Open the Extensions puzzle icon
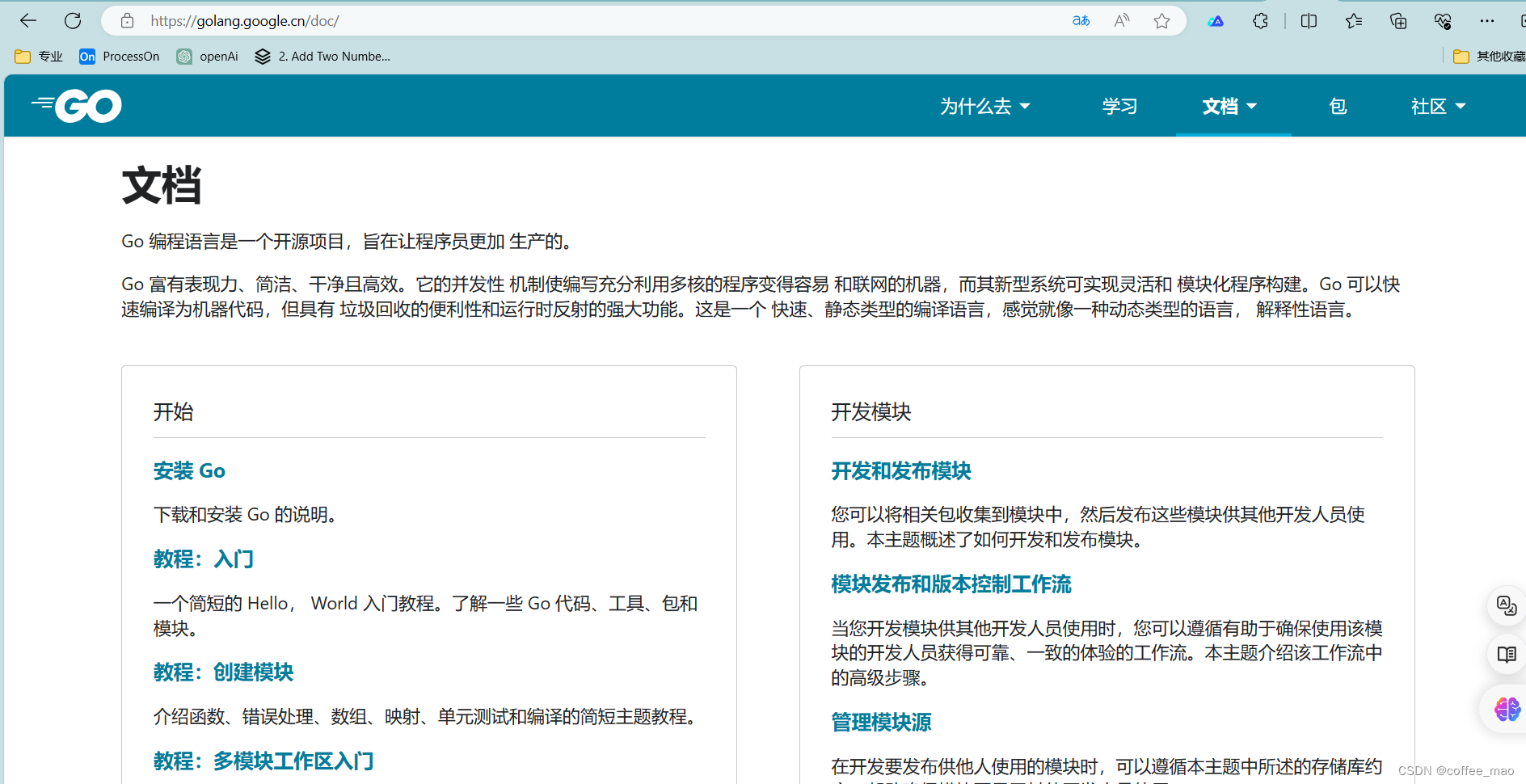The image size is (1526, 784). tap(1260, 21)
